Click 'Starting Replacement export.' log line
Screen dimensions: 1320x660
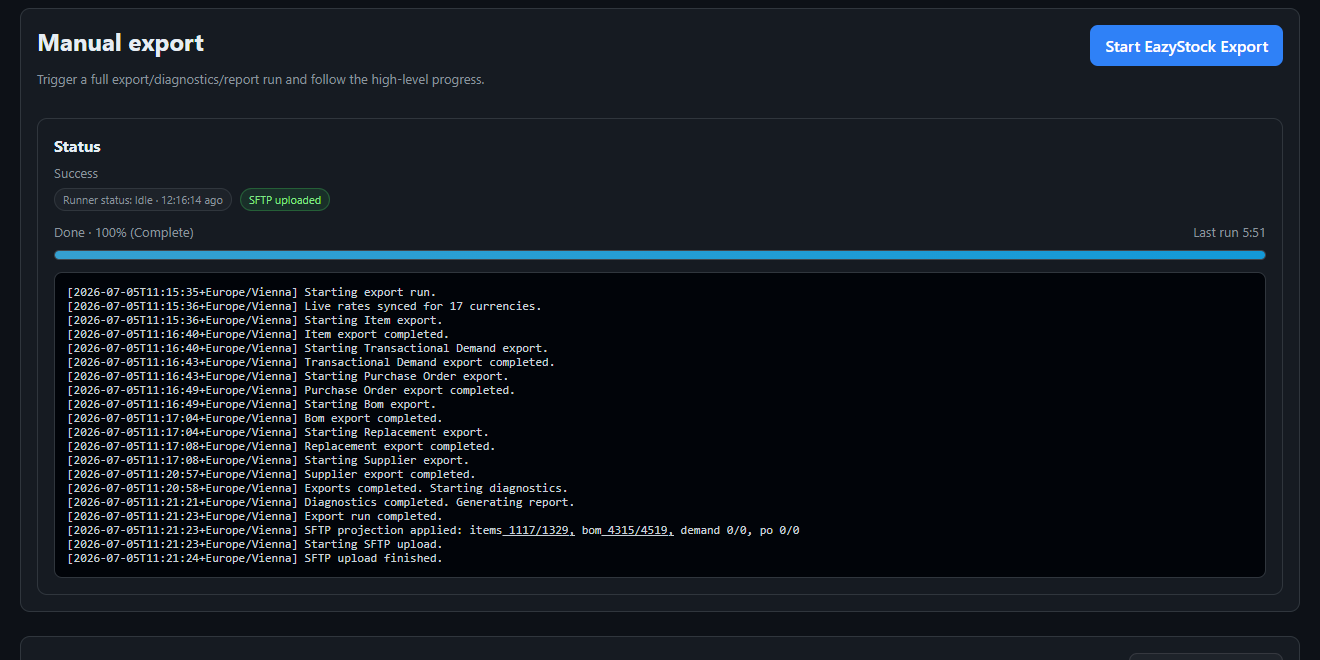(x=278, y=432)
